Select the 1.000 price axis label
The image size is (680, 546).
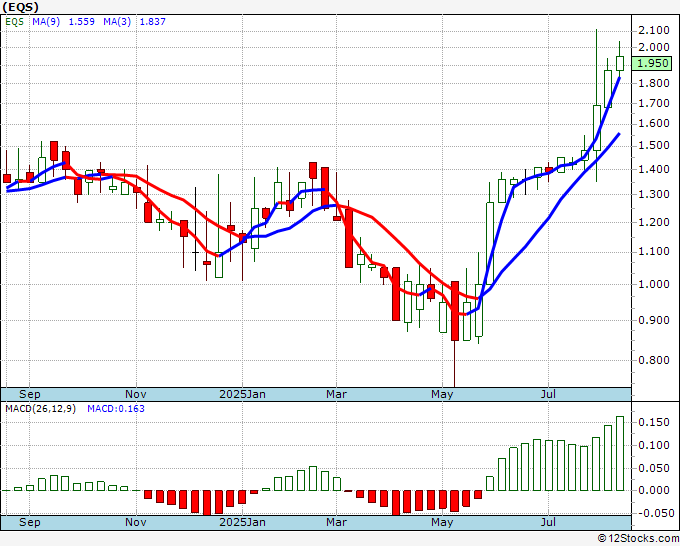tap(654, 284)
